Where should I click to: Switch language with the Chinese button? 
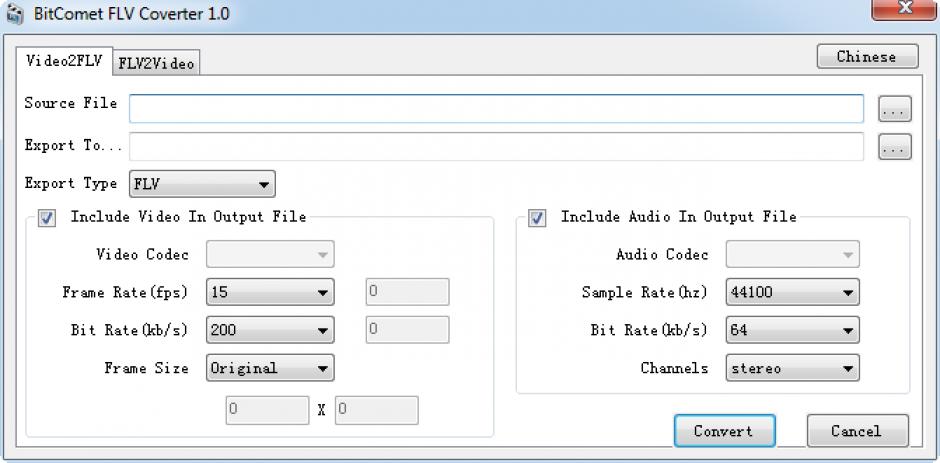(867, 56)
